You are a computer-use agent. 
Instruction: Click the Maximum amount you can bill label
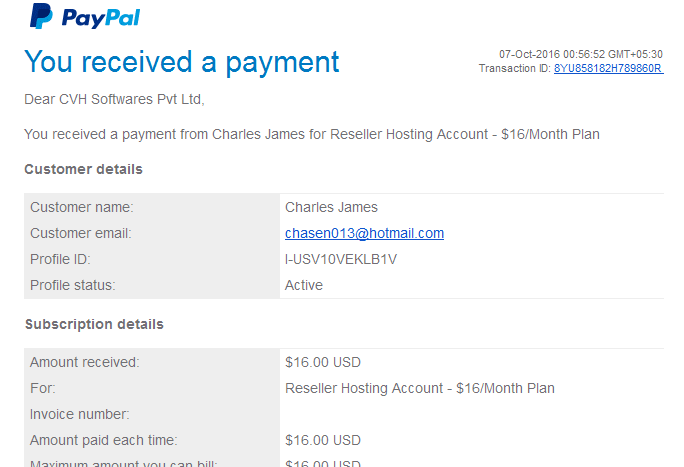pos(123,463)
